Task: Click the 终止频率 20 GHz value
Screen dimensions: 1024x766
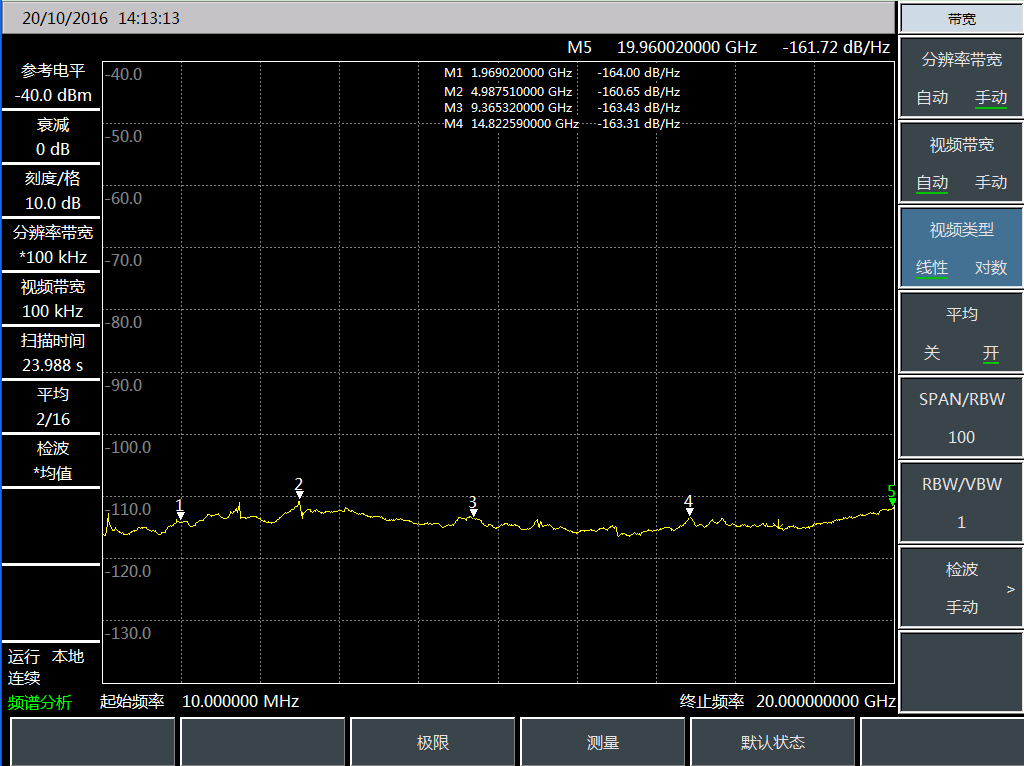Action: pyautogui.click(x=825, y=701)
